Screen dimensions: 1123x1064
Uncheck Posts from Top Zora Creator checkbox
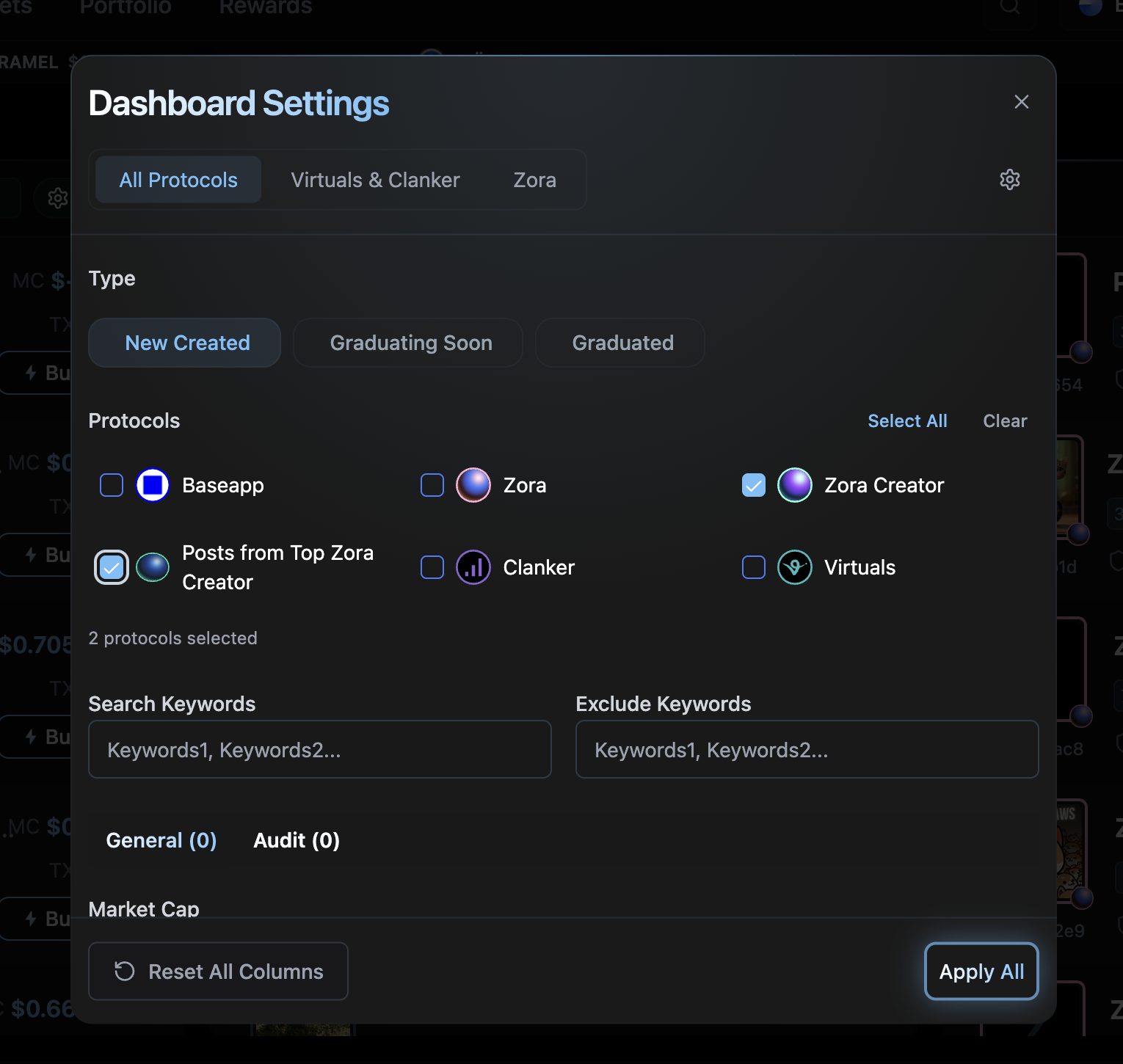pos(112,567)
